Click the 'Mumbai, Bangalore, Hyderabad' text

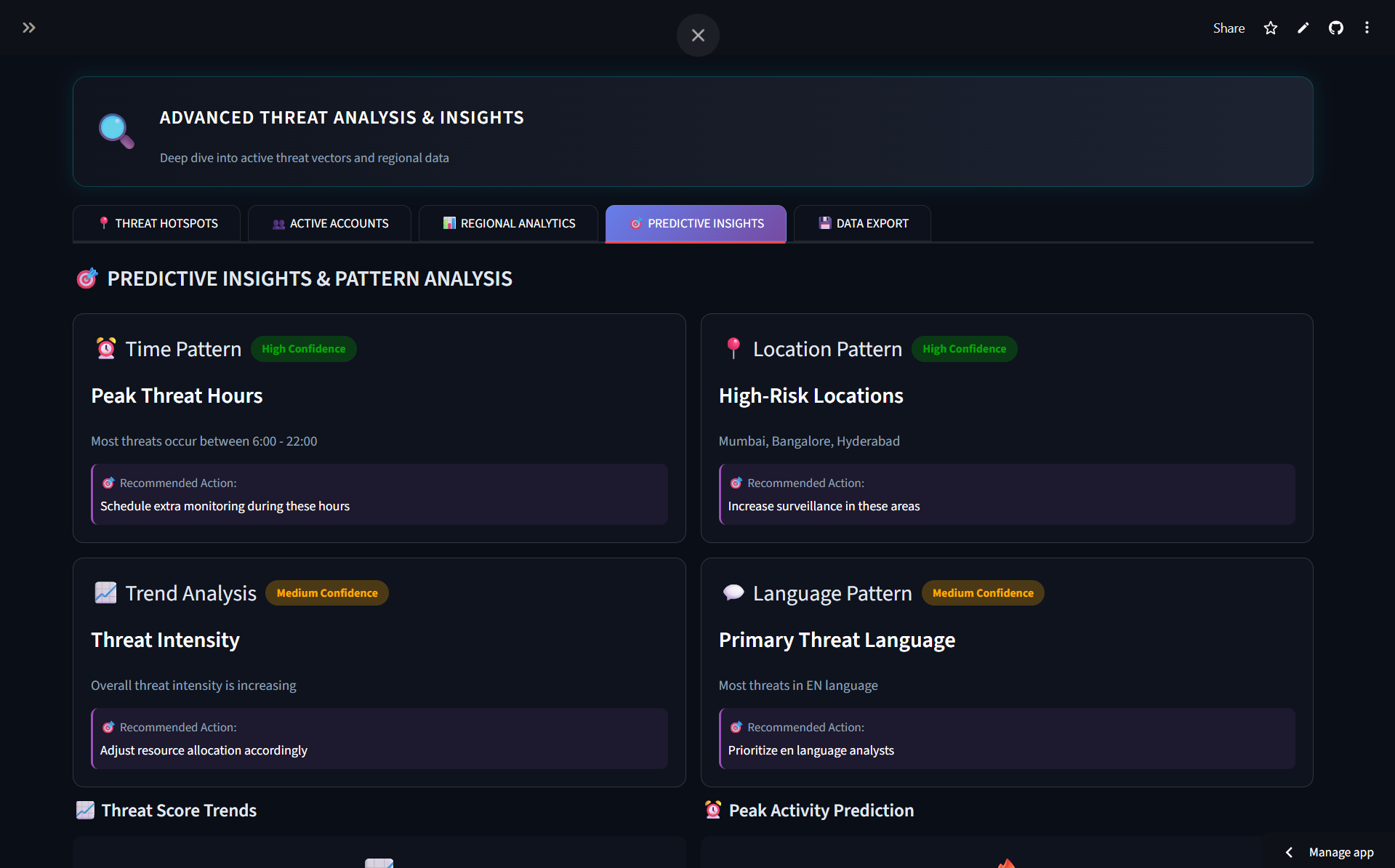pyautogui.click(x=809, y=441)
